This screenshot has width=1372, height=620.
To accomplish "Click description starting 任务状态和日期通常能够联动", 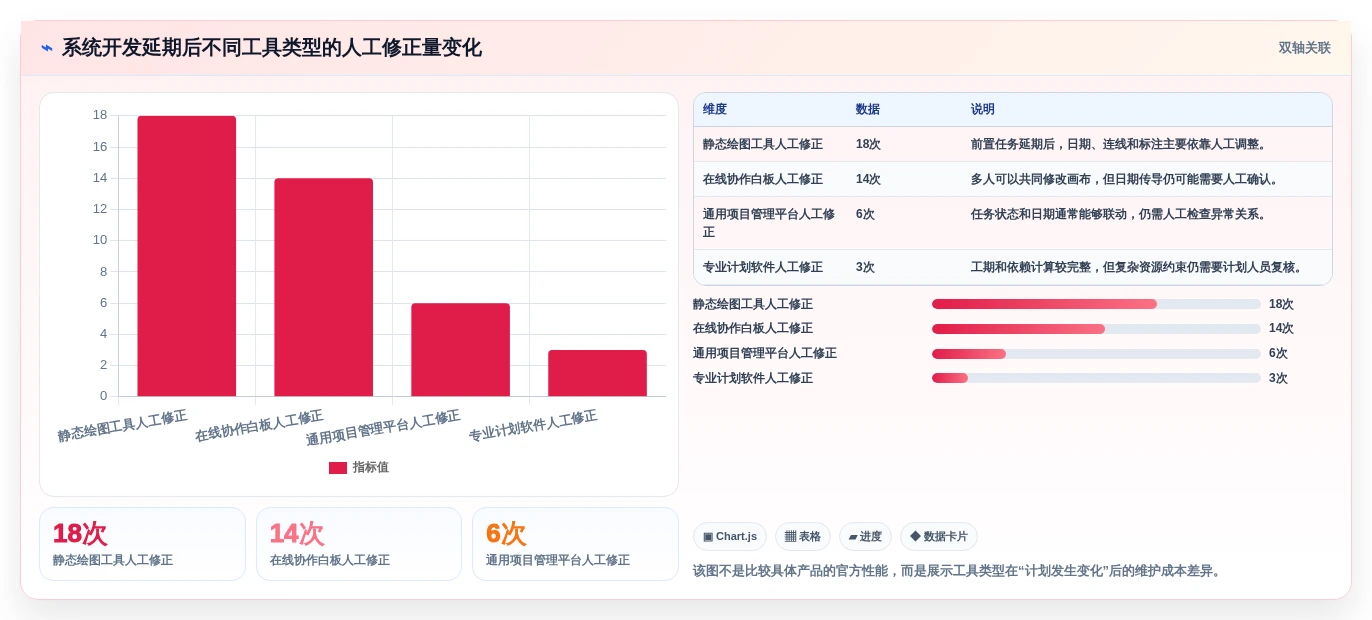I will [1121, 214].
